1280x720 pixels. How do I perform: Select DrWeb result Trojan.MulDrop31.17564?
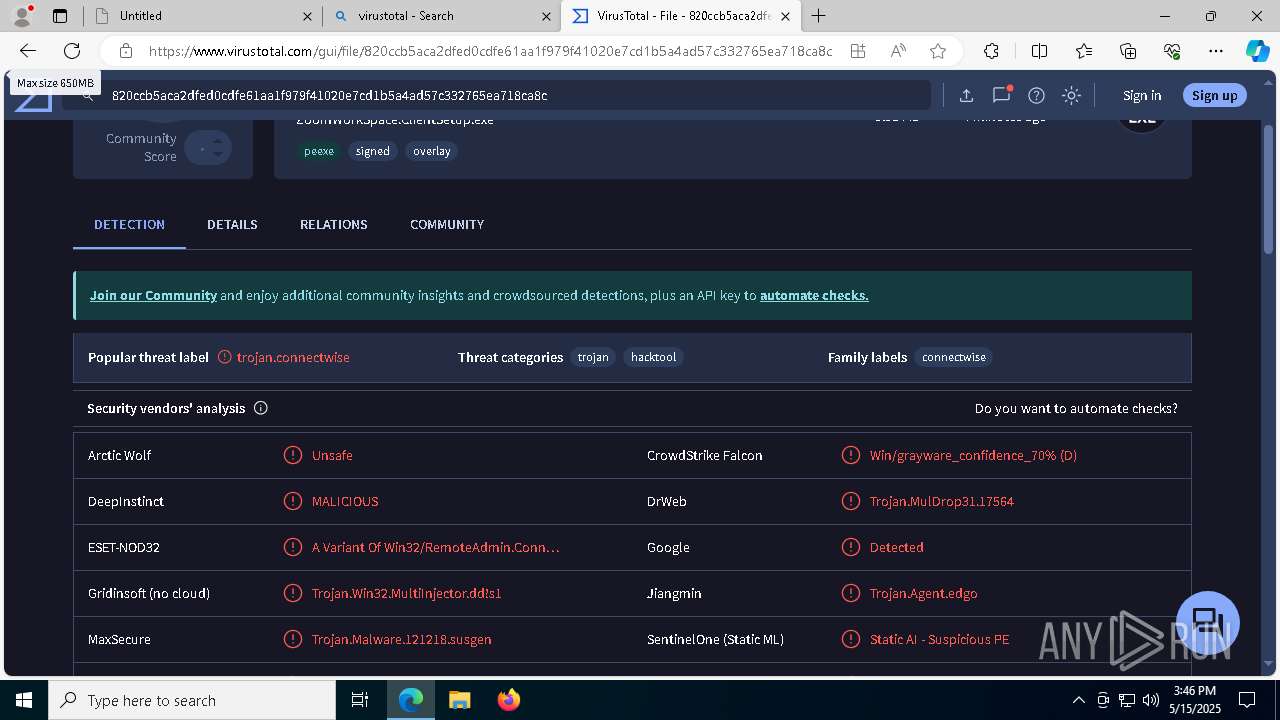(942, 501)
